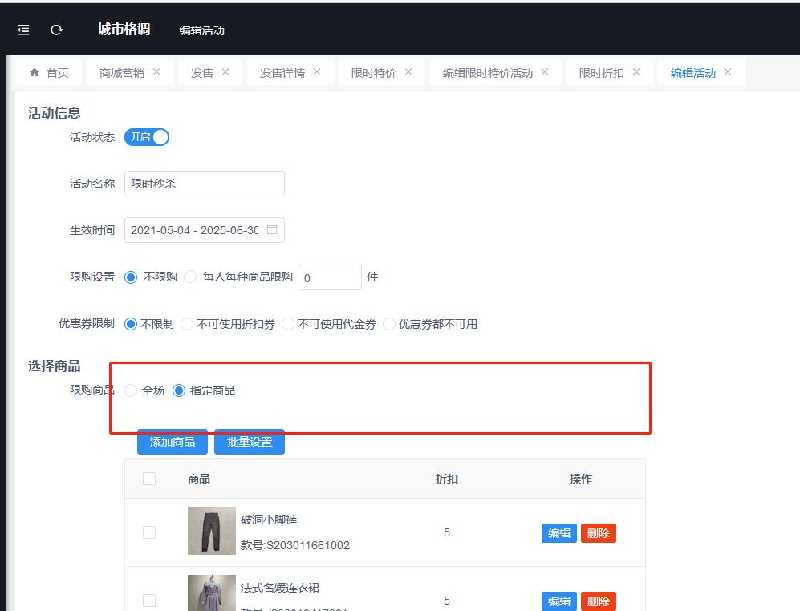Choose 不可使用折扣券 coupon restriction option

pos(189,324)
